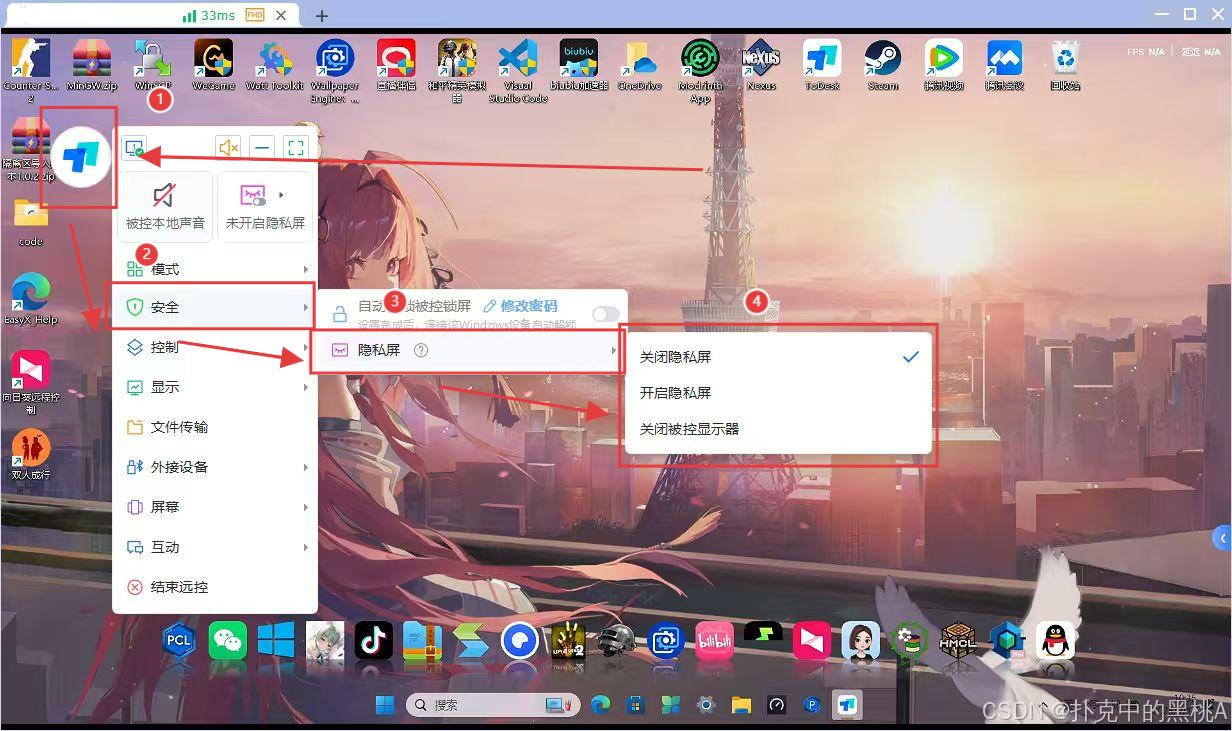This screenshot has width=1232, height=731.
Task: Close the 33ms session tab
Action: coord(283,16)
